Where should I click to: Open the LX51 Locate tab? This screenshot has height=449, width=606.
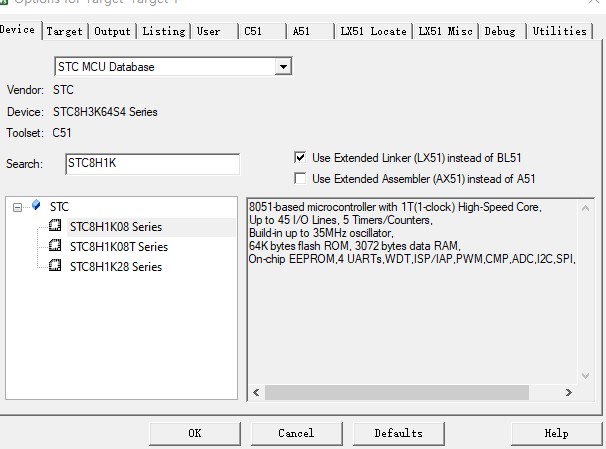tap(373, 31)
